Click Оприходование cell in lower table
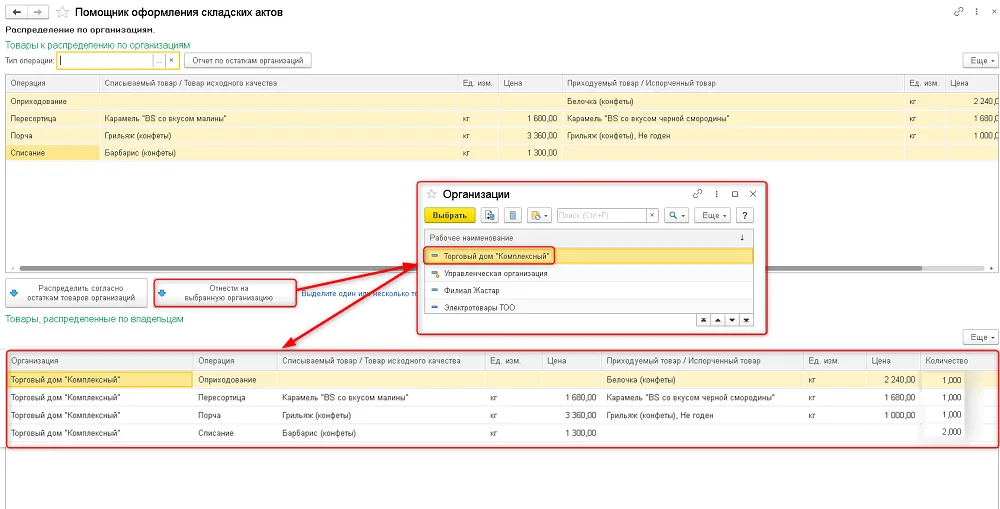Image resolution: width=1000 pixels, height=509 pixels. (235, 380)
